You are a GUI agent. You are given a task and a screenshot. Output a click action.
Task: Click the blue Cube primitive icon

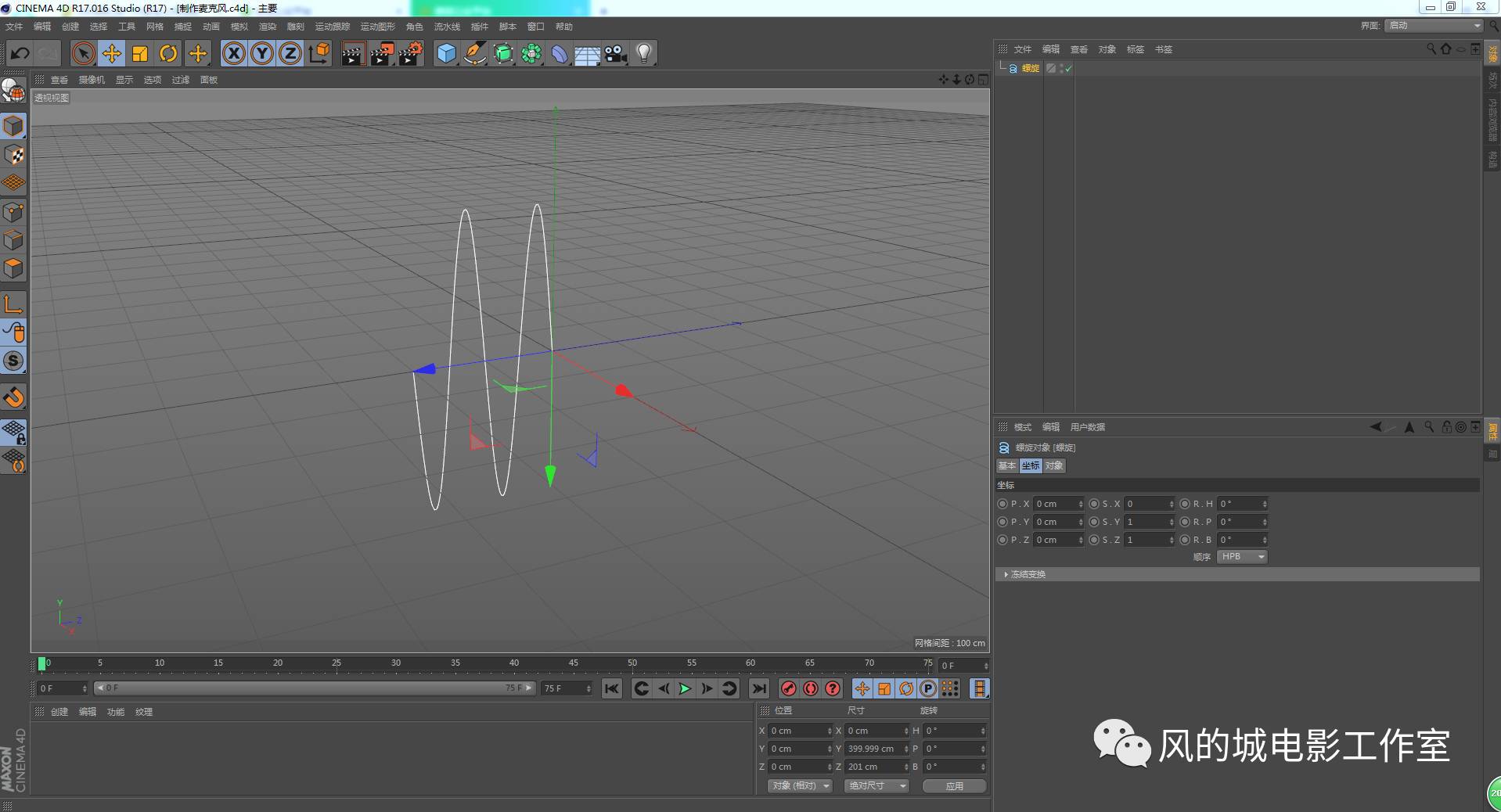tap(445, 53)
